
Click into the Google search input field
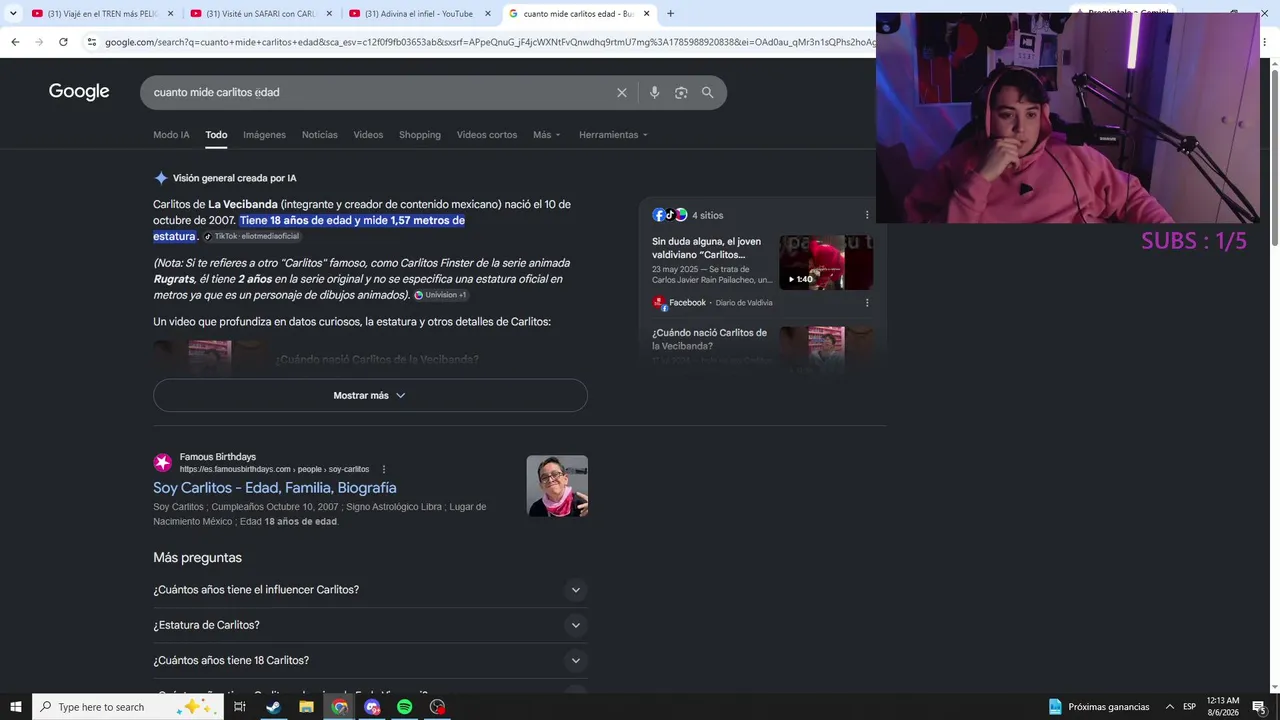pyautogui.click(x=380, y=92)
